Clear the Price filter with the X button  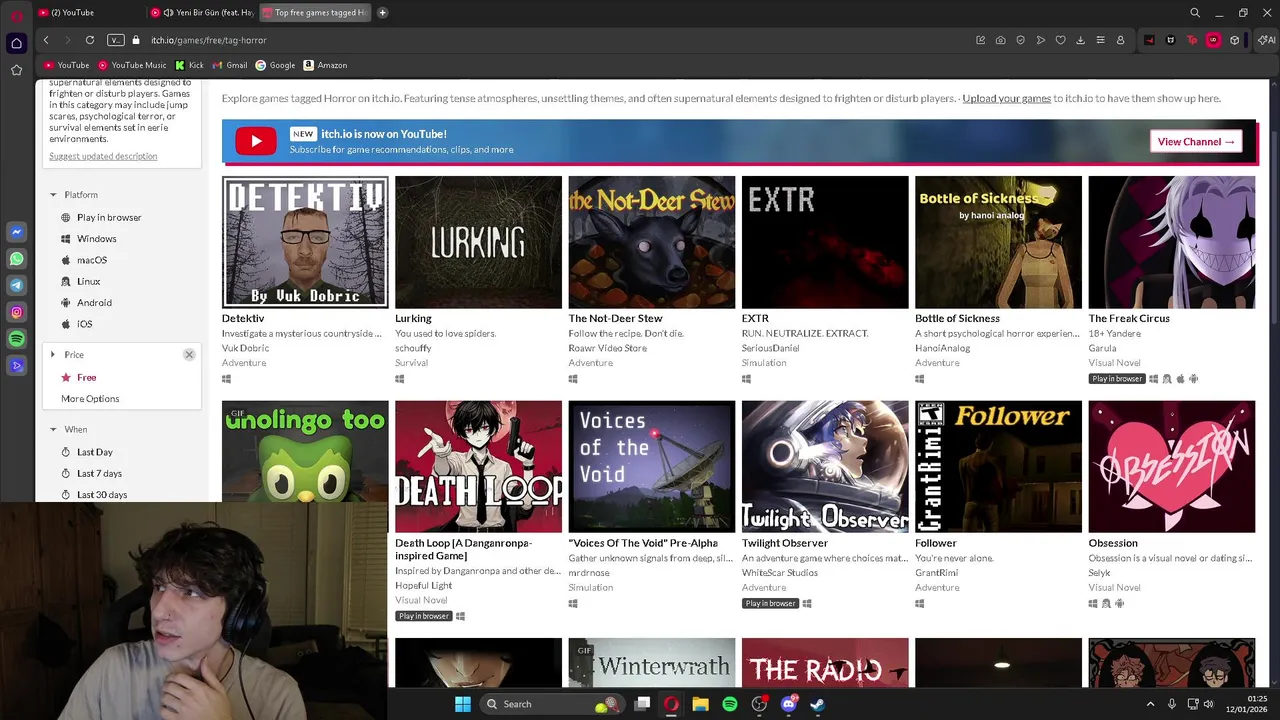pos(189,355)
